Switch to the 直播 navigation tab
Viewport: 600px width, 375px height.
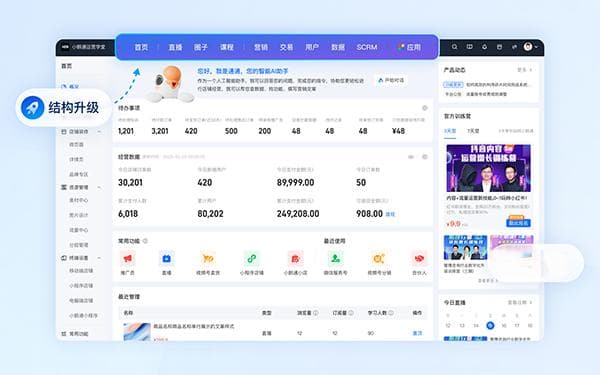coord(175,47)
